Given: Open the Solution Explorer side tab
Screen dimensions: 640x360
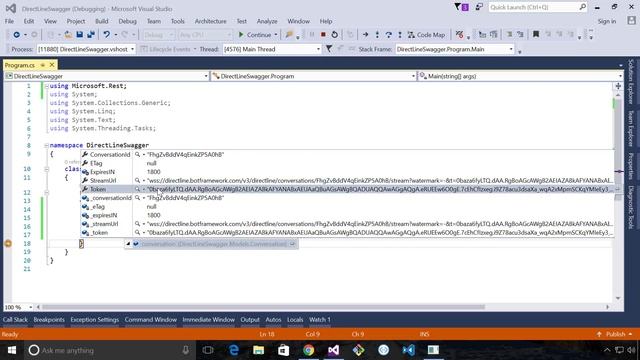Looking at the screenshot, I should pos(631,82).
